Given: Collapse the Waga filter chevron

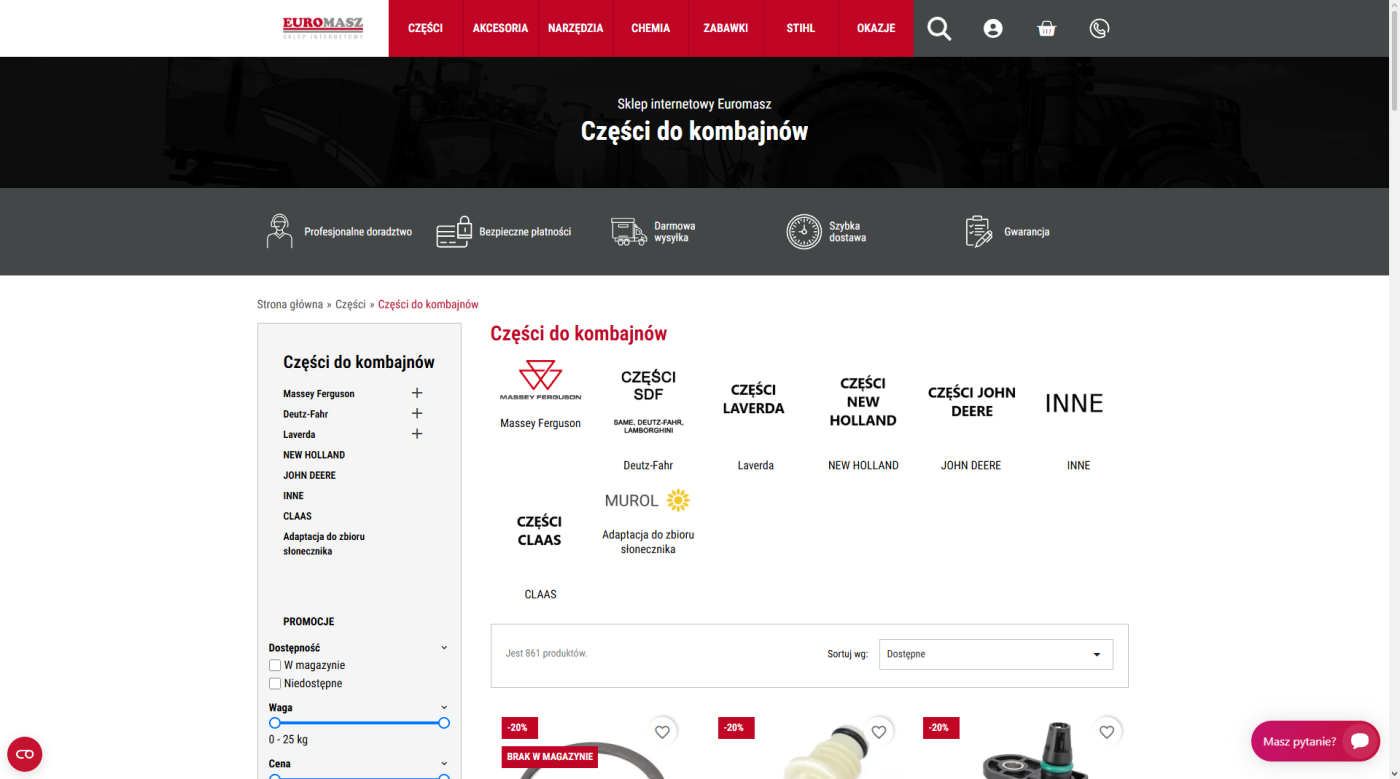Looking at the screenshot, I should [x=444, y=708].
